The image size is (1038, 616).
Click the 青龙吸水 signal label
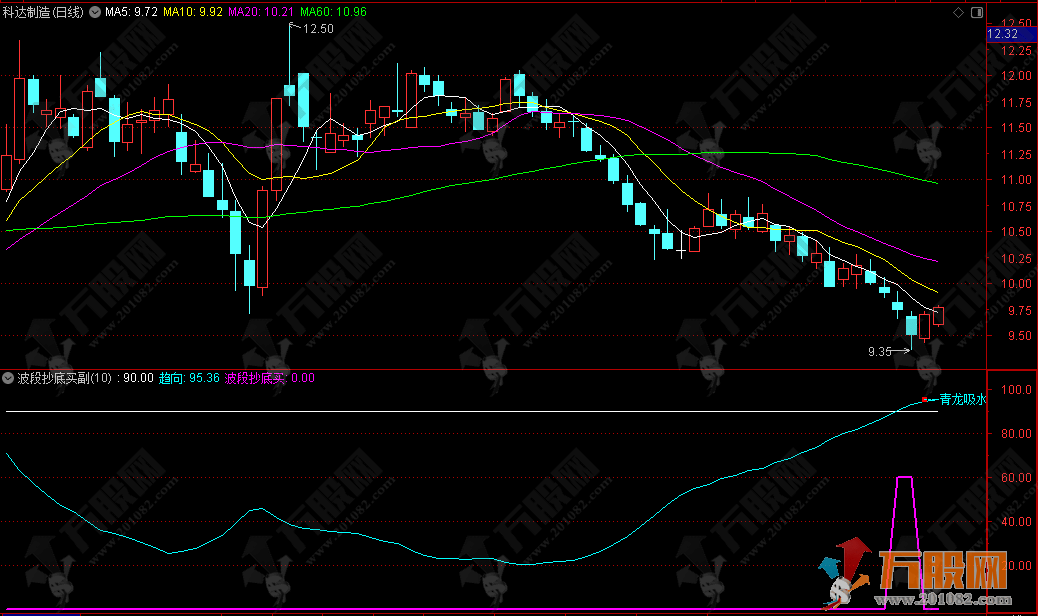point(963,399)
